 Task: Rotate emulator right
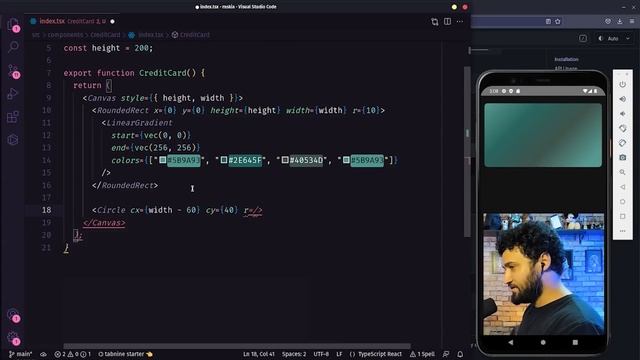pyautogui.click(x=622, y=143)
